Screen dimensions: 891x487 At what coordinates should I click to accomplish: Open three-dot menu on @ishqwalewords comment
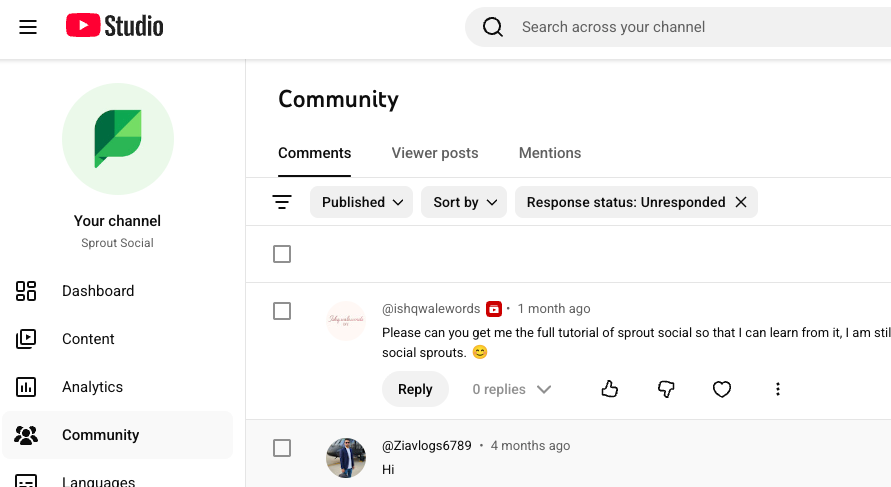click(778, 389)
